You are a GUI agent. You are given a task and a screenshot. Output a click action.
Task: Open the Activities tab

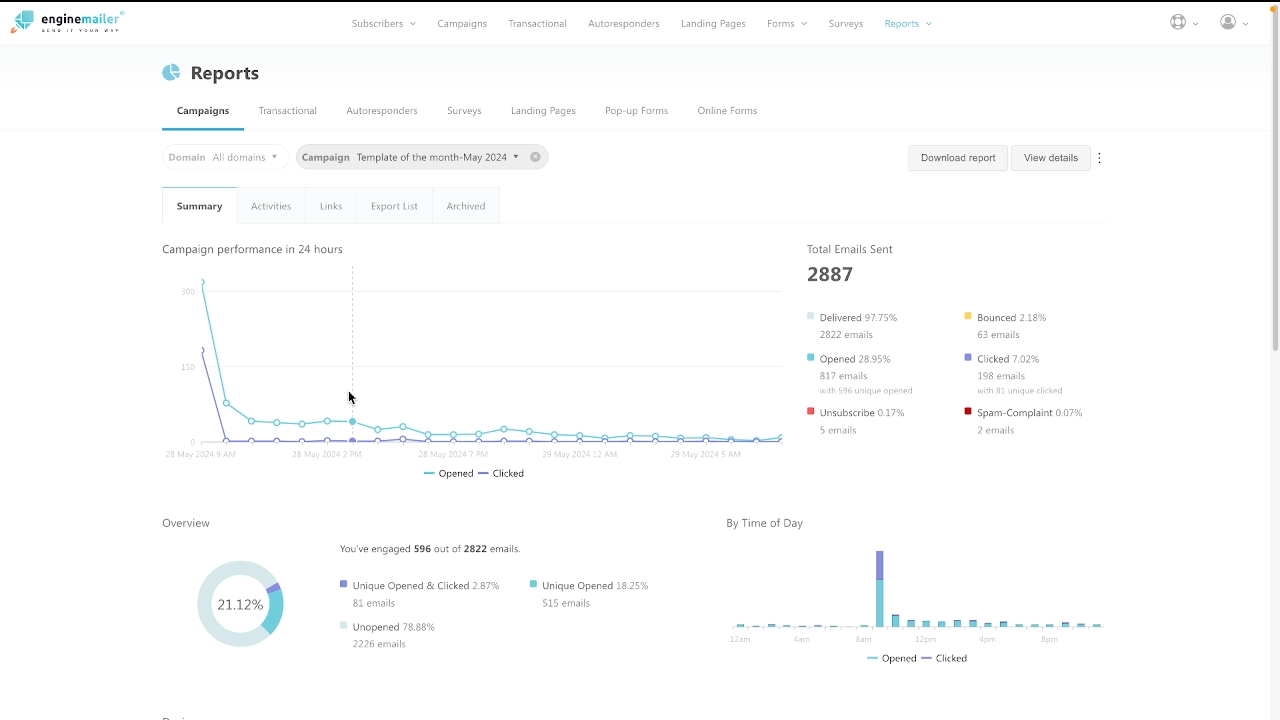point(270,205)
